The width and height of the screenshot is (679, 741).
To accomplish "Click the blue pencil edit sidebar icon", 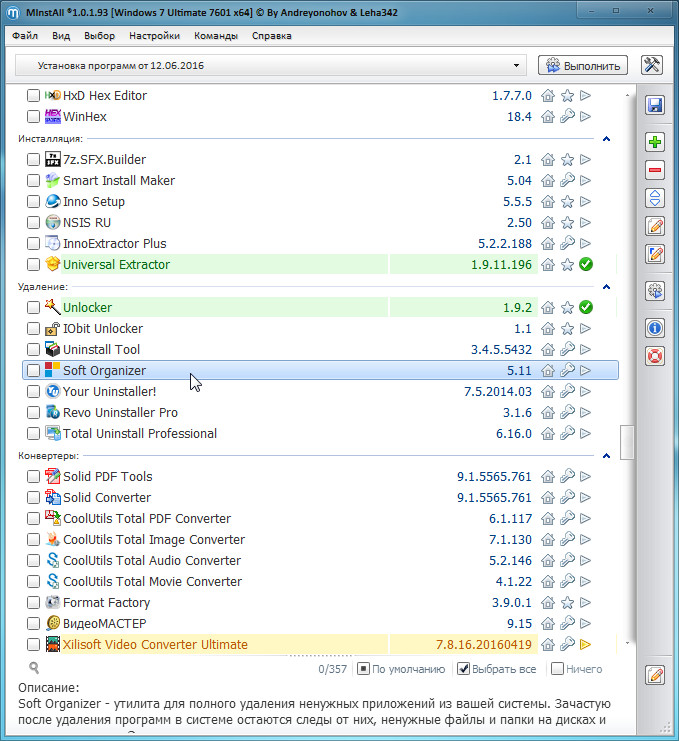I will (655, 254).
